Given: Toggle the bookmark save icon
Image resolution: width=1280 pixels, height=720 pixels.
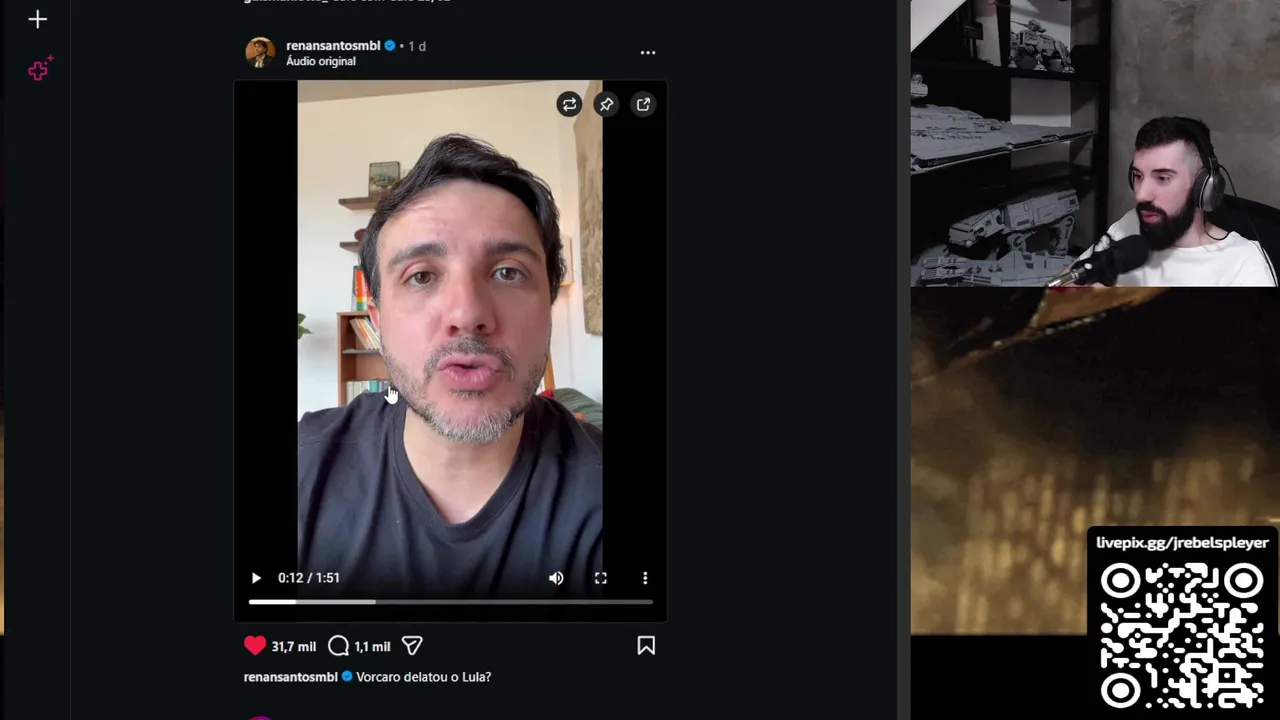Looking at the screenshot, I should click(646, 646).
